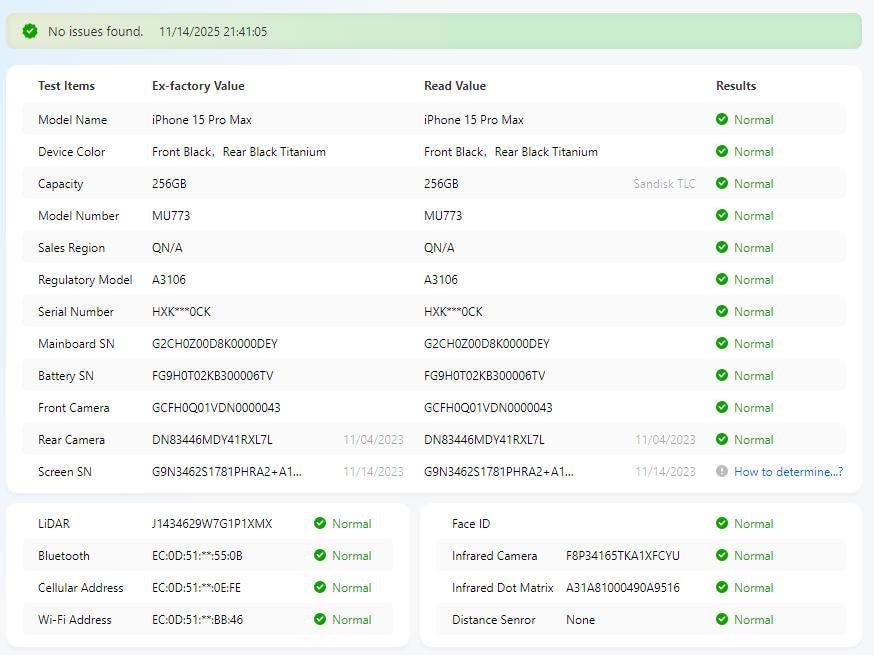Click the green check icon for Face ID
874x655 pixels.
[722, 524]
